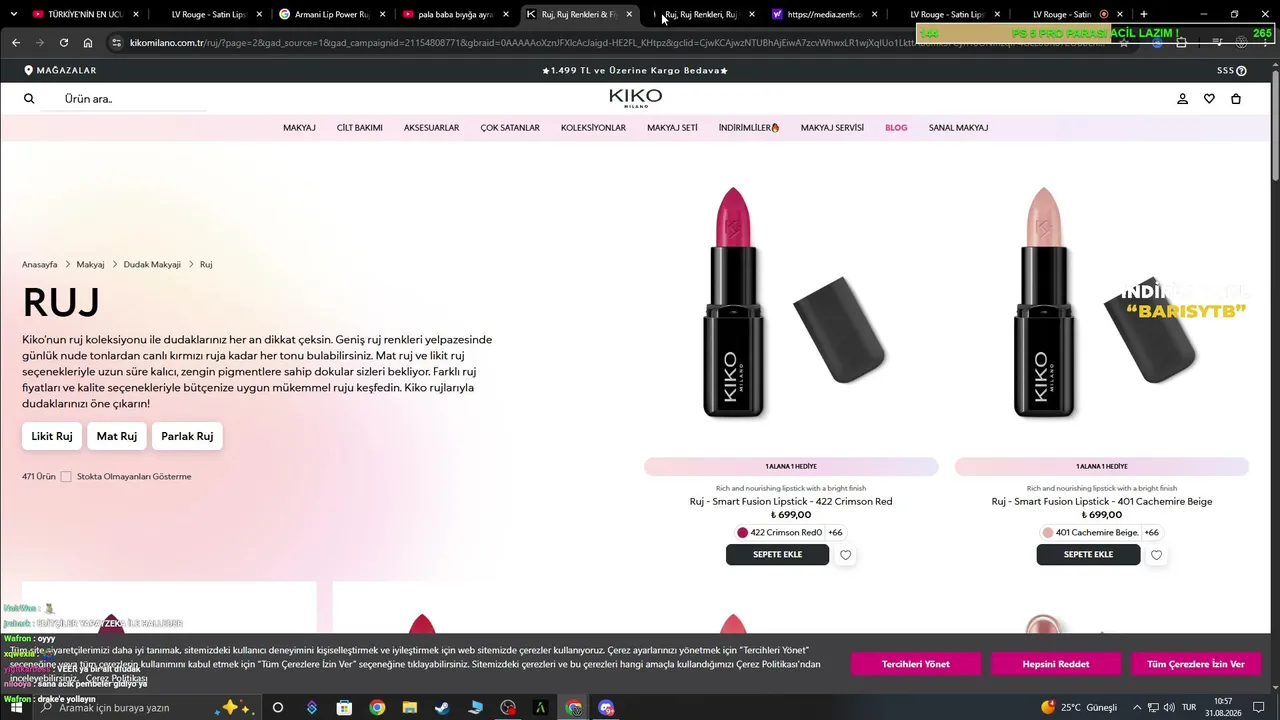The image size is (1280, 720).
Task: Filter by Likit Ruj button
Action: click(x=52, y=436)
